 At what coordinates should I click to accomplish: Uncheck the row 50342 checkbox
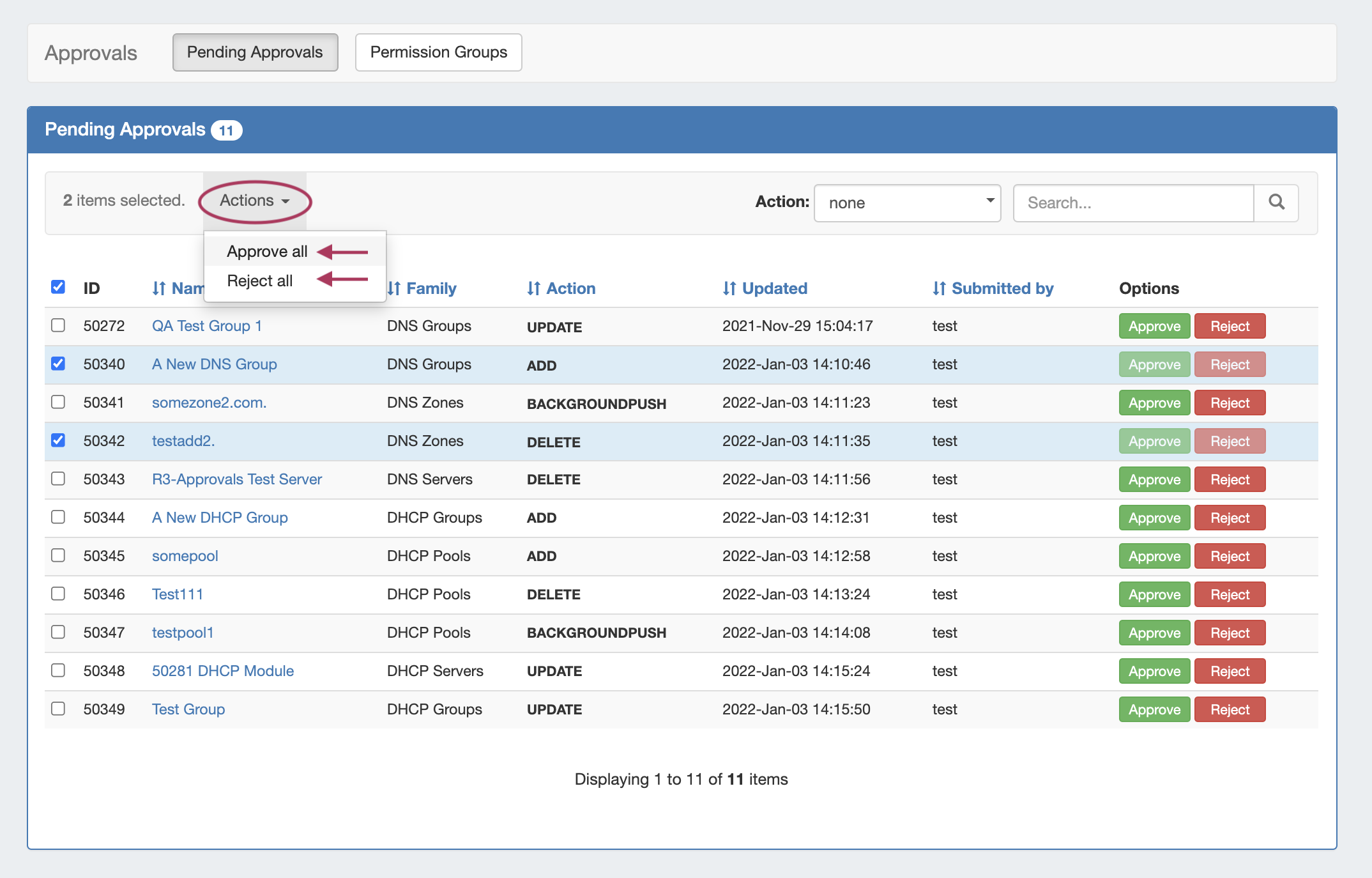coord(58,440)
